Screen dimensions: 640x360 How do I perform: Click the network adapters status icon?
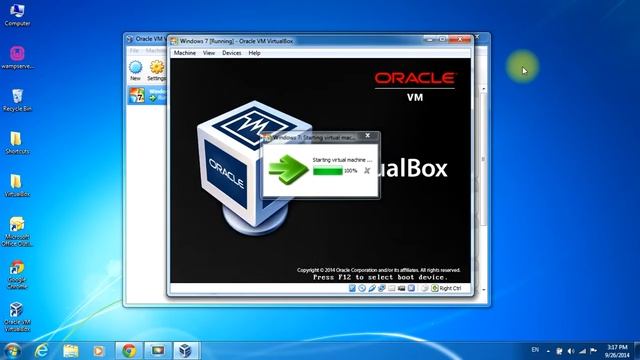click(x=382, y=288)
